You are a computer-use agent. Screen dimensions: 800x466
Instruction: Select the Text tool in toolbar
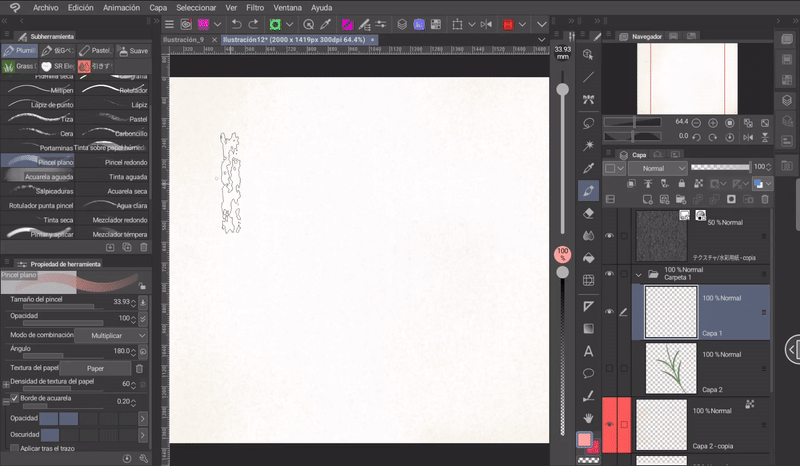589,351
